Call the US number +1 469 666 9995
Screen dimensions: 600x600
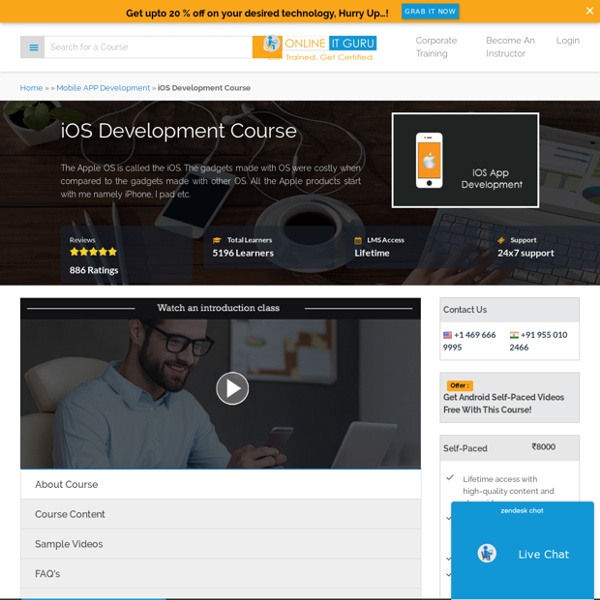tap(470, 341)
